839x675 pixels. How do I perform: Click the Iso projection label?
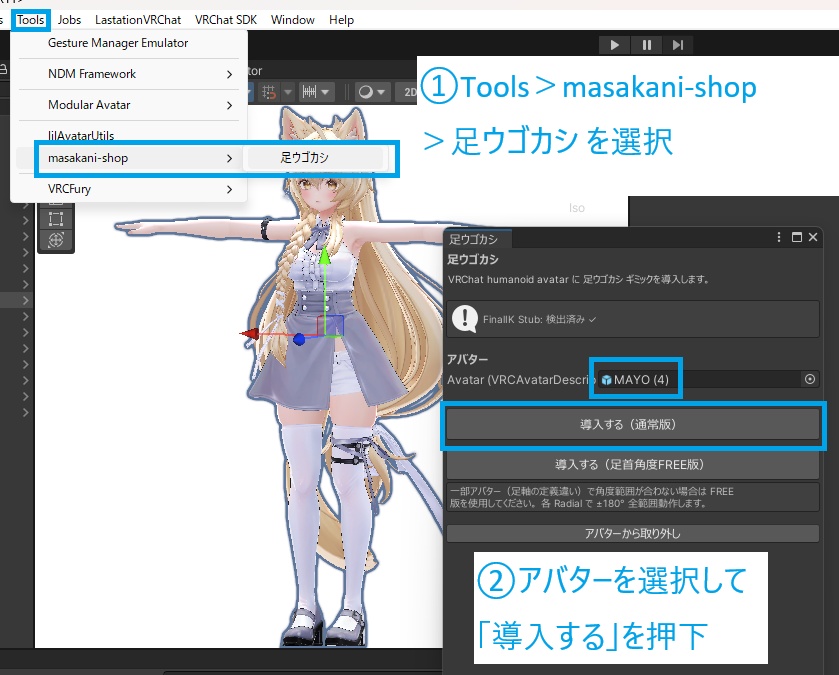click(576, 208)
